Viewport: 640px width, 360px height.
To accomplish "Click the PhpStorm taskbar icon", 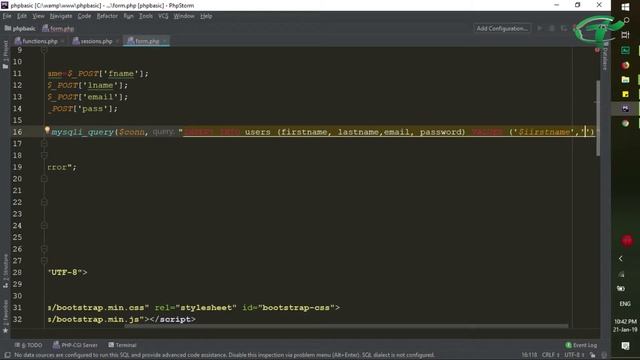I will tap(625, 109).
